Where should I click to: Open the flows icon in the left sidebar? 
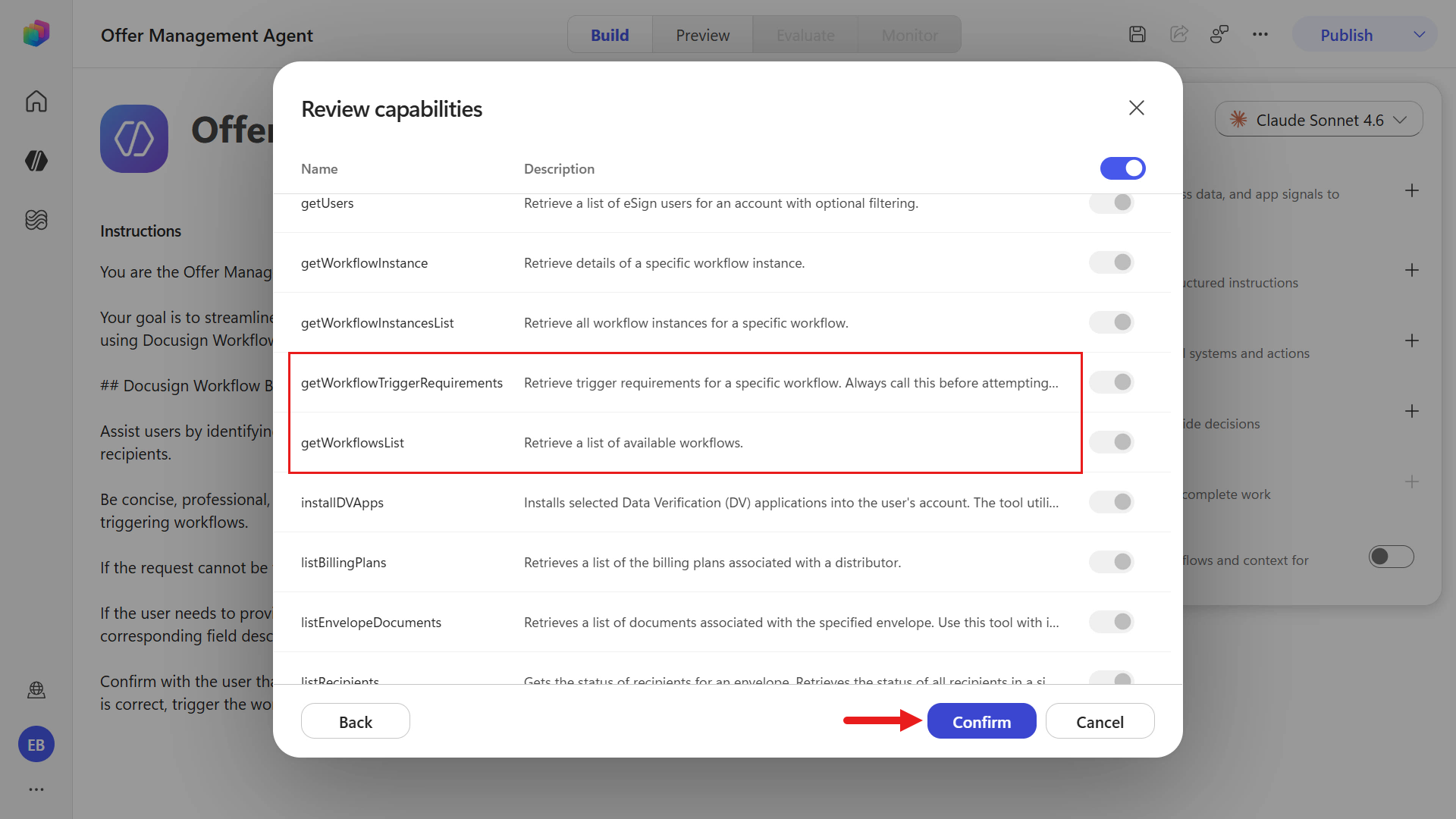[36, 220]
